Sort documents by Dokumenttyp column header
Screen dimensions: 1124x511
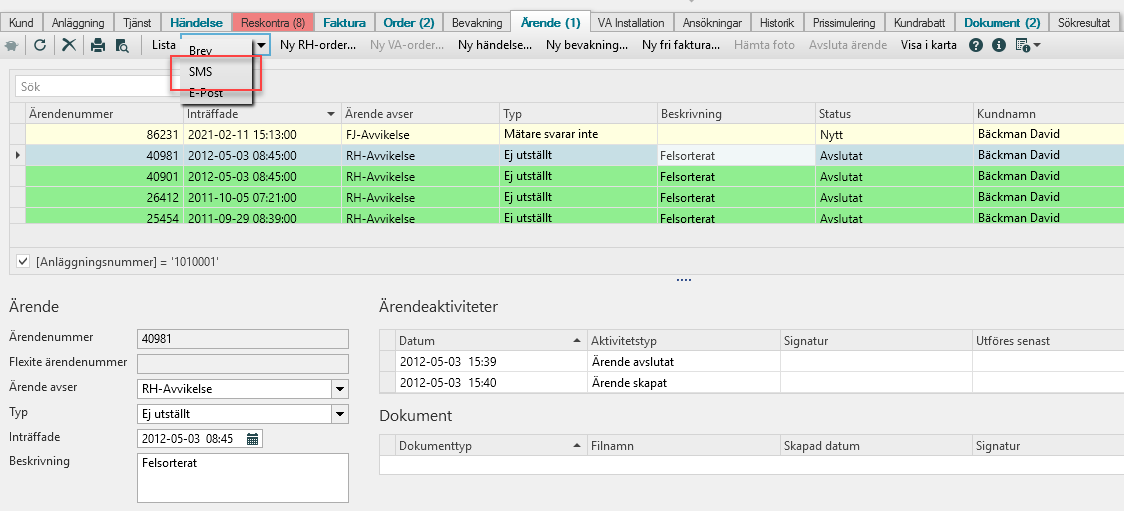[491, 446]
